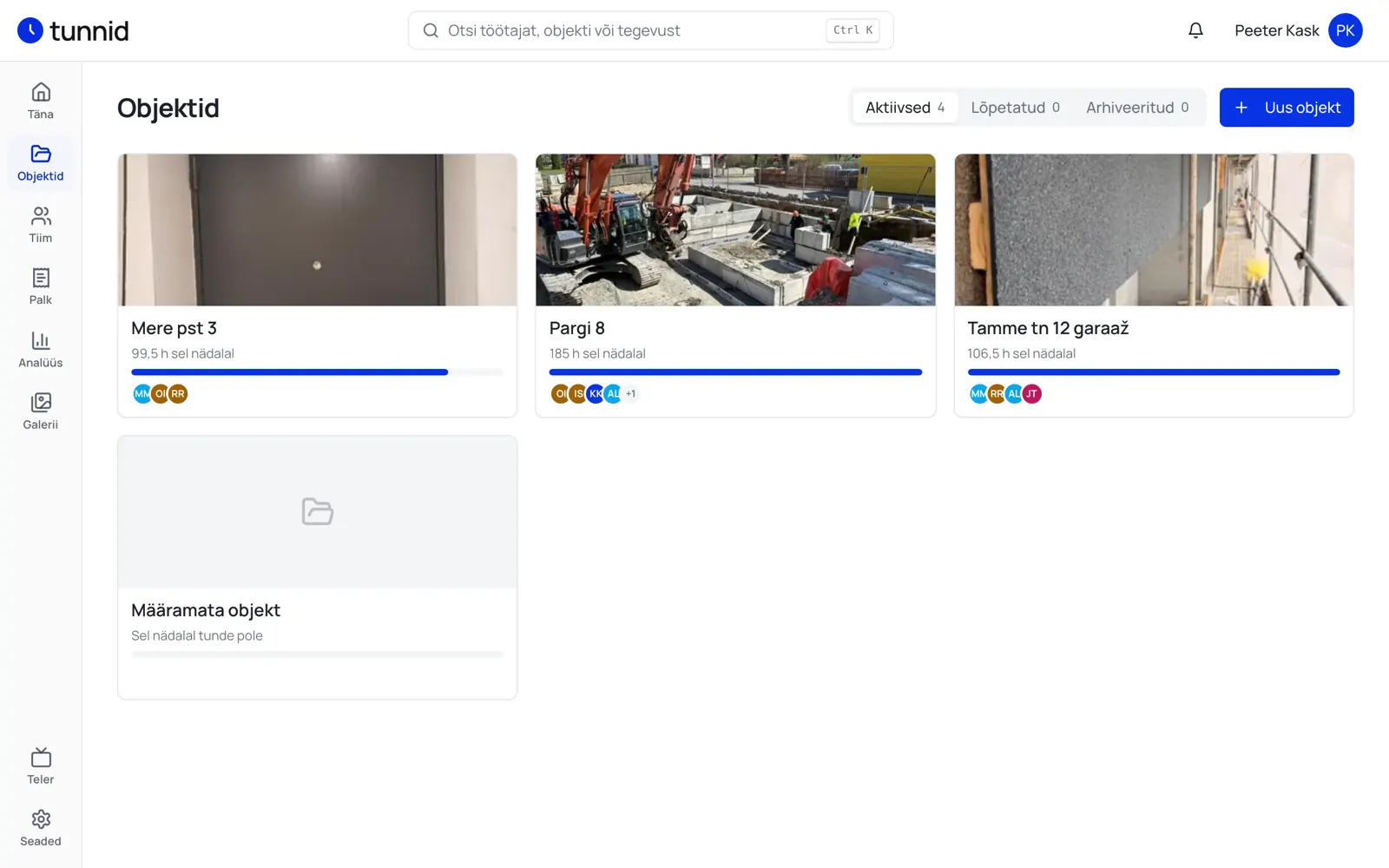Open the Määramata objekt title

pos(206,610)
